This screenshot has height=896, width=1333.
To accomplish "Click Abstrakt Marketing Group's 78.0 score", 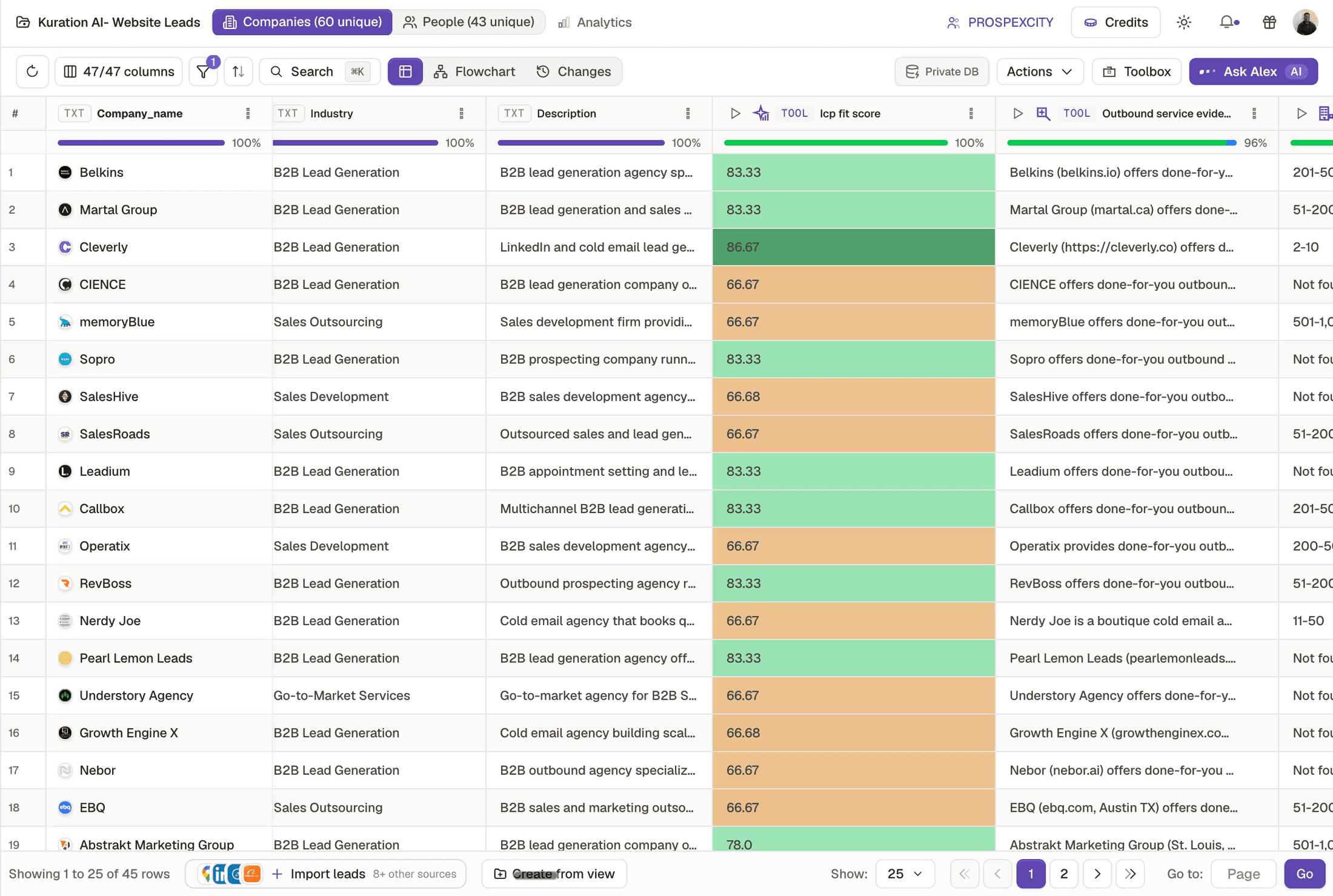I will pos(854,839).
